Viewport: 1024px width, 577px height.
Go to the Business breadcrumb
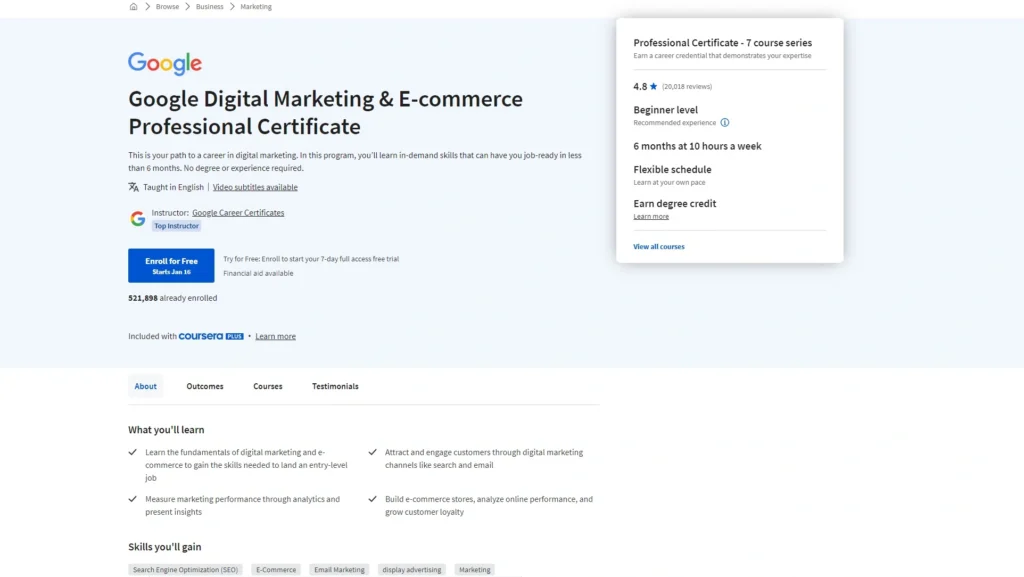pyautogui.click(x=210, y=7)
